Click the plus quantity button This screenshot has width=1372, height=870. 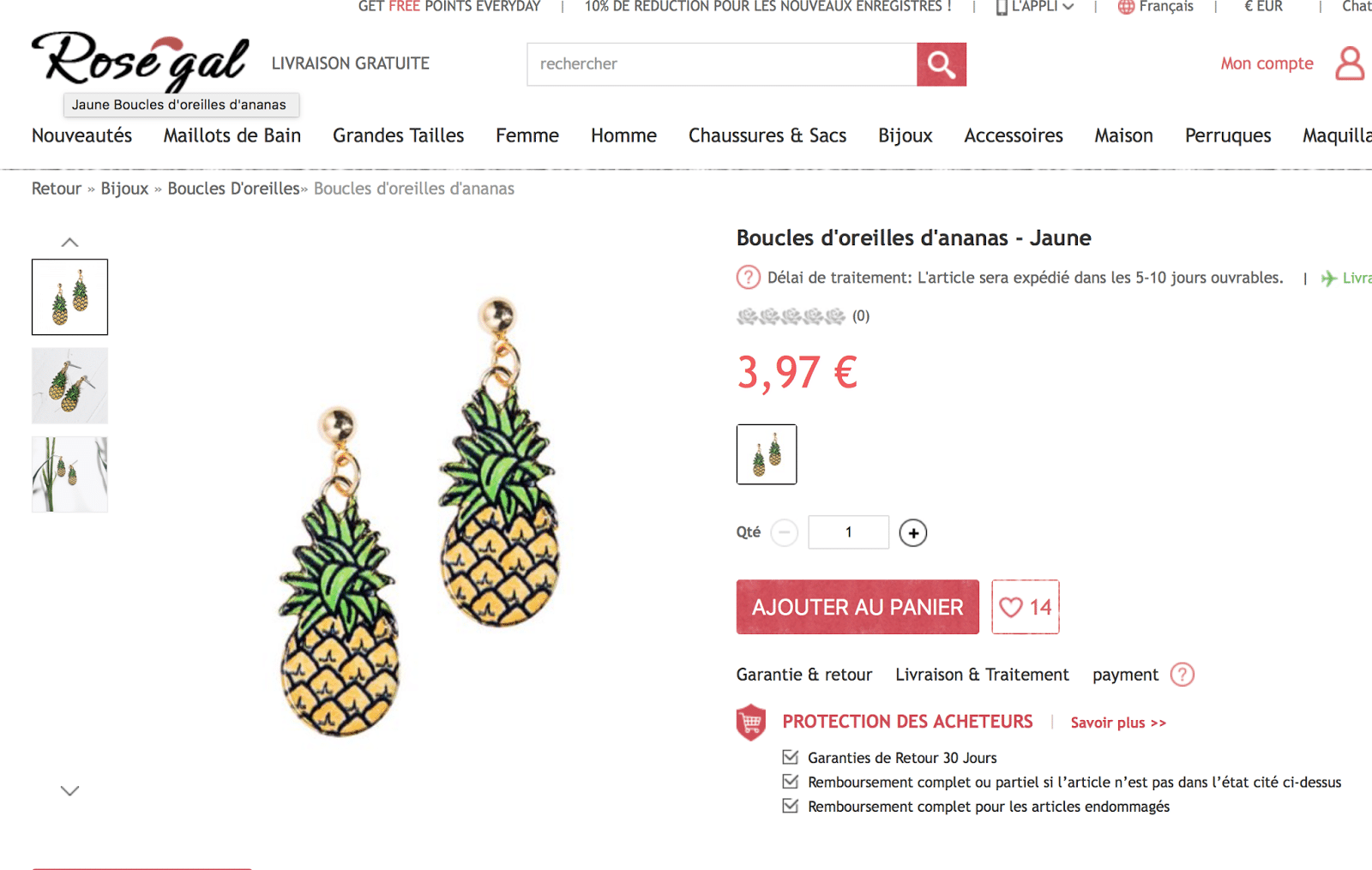(912, 533)
